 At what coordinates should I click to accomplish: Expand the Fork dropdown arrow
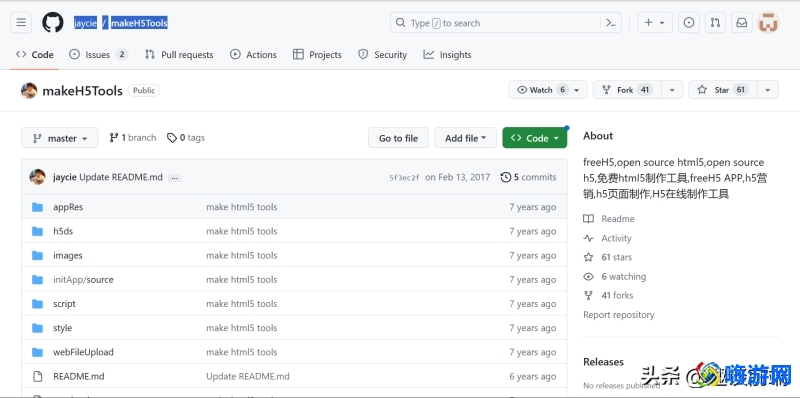(x=672, y=90)
